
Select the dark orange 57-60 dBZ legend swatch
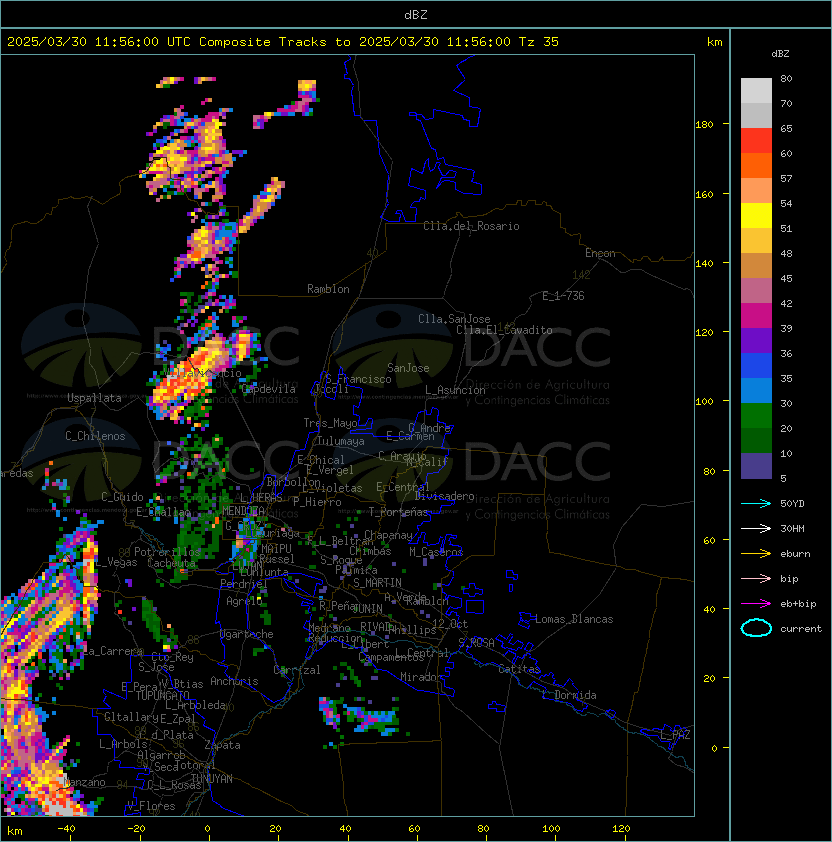(x=756, y=165)
